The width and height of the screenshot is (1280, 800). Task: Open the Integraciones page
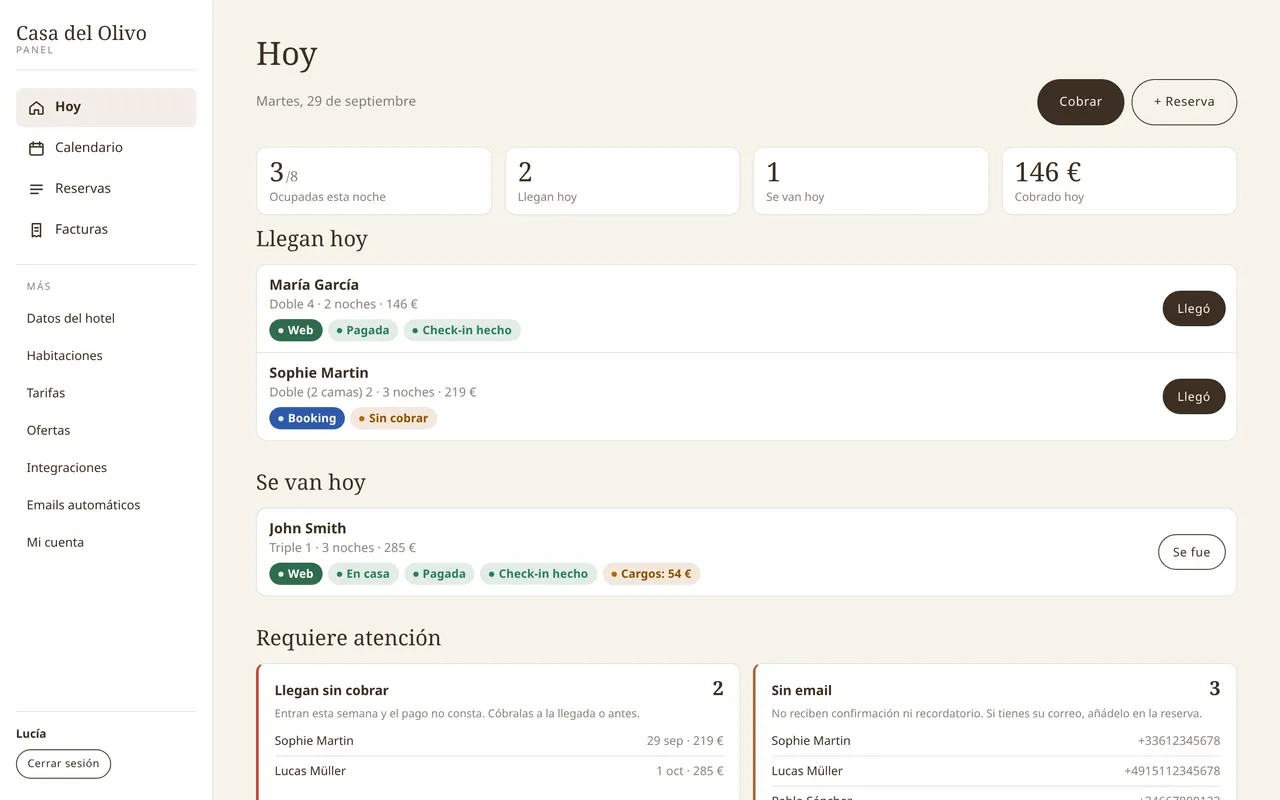(x=106, y=467)
